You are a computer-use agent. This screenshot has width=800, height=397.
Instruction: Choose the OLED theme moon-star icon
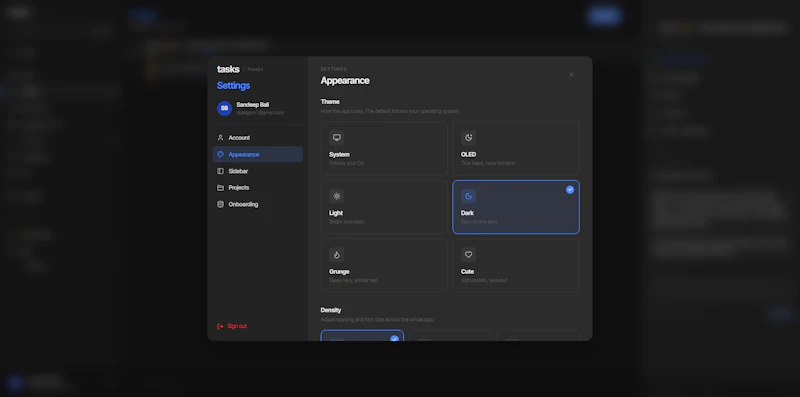[468, 138]
